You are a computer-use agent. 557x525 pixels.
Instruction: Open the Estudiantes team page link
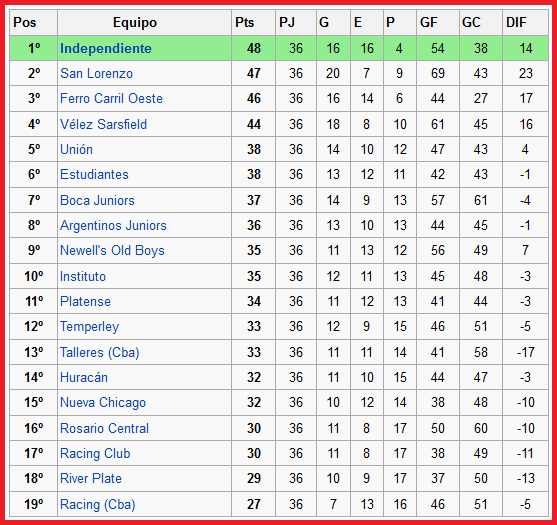coord(94,174)
